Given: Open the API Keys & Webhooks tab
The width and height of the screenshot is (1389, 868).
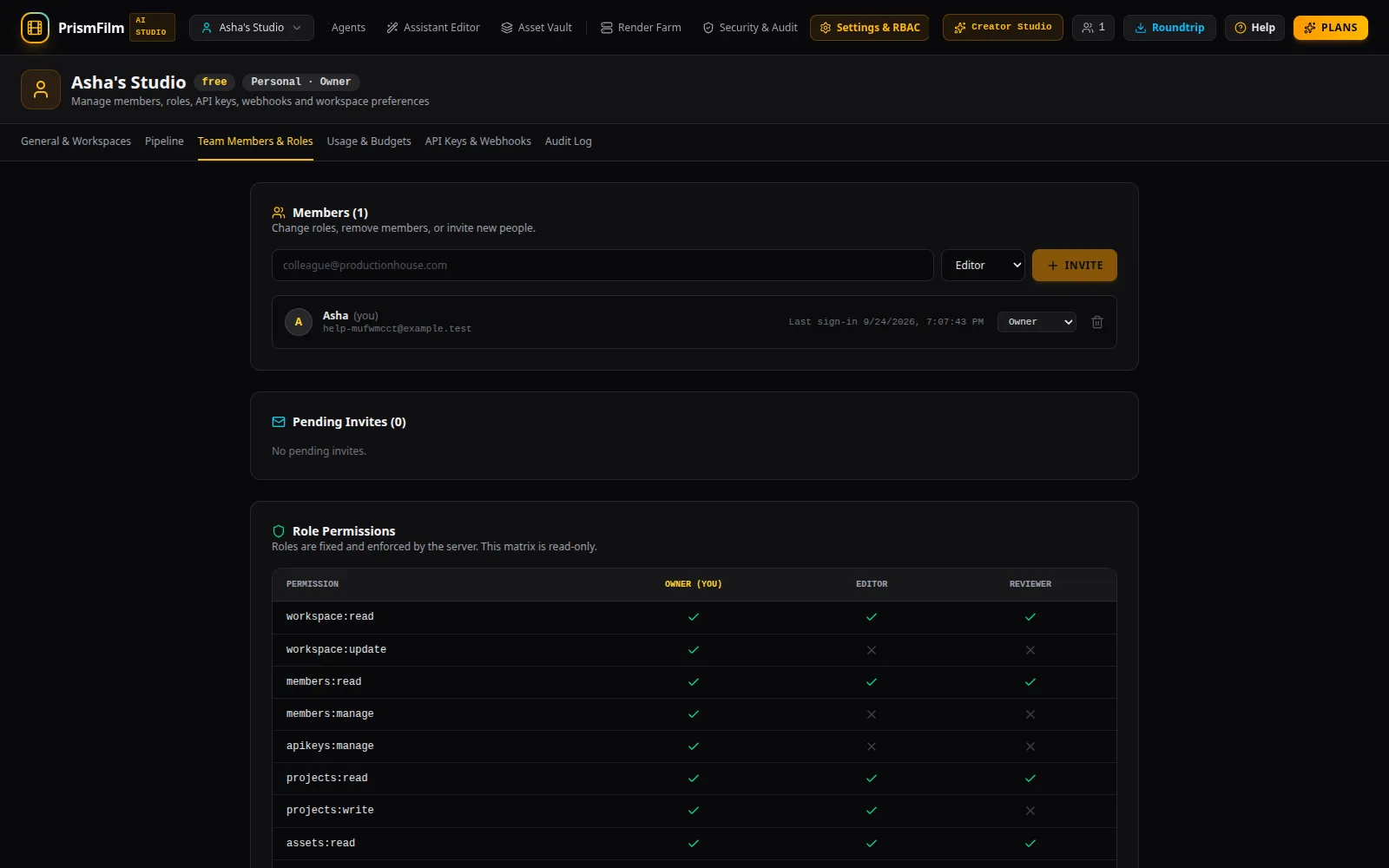Looking at the screenshot, I should 478,141.
